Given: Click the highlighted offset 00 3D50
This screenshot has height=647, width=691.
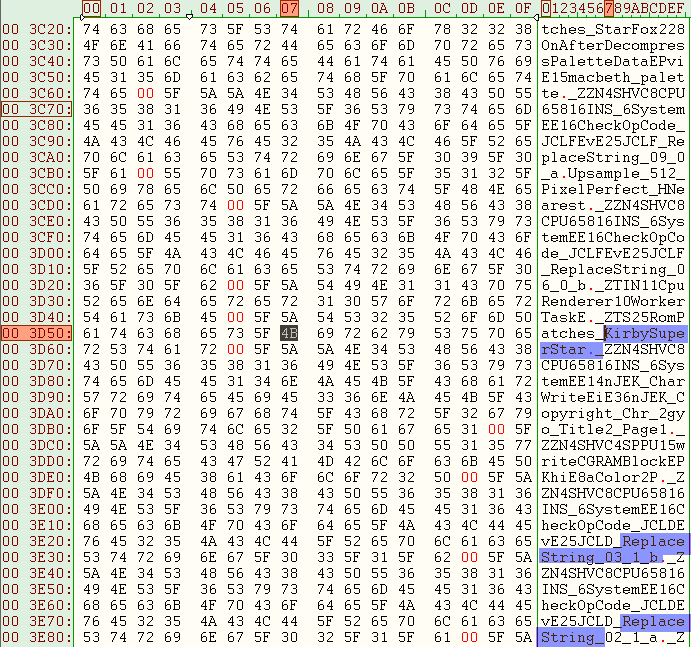Looking at the screenshot, I should tap(37, 333).
